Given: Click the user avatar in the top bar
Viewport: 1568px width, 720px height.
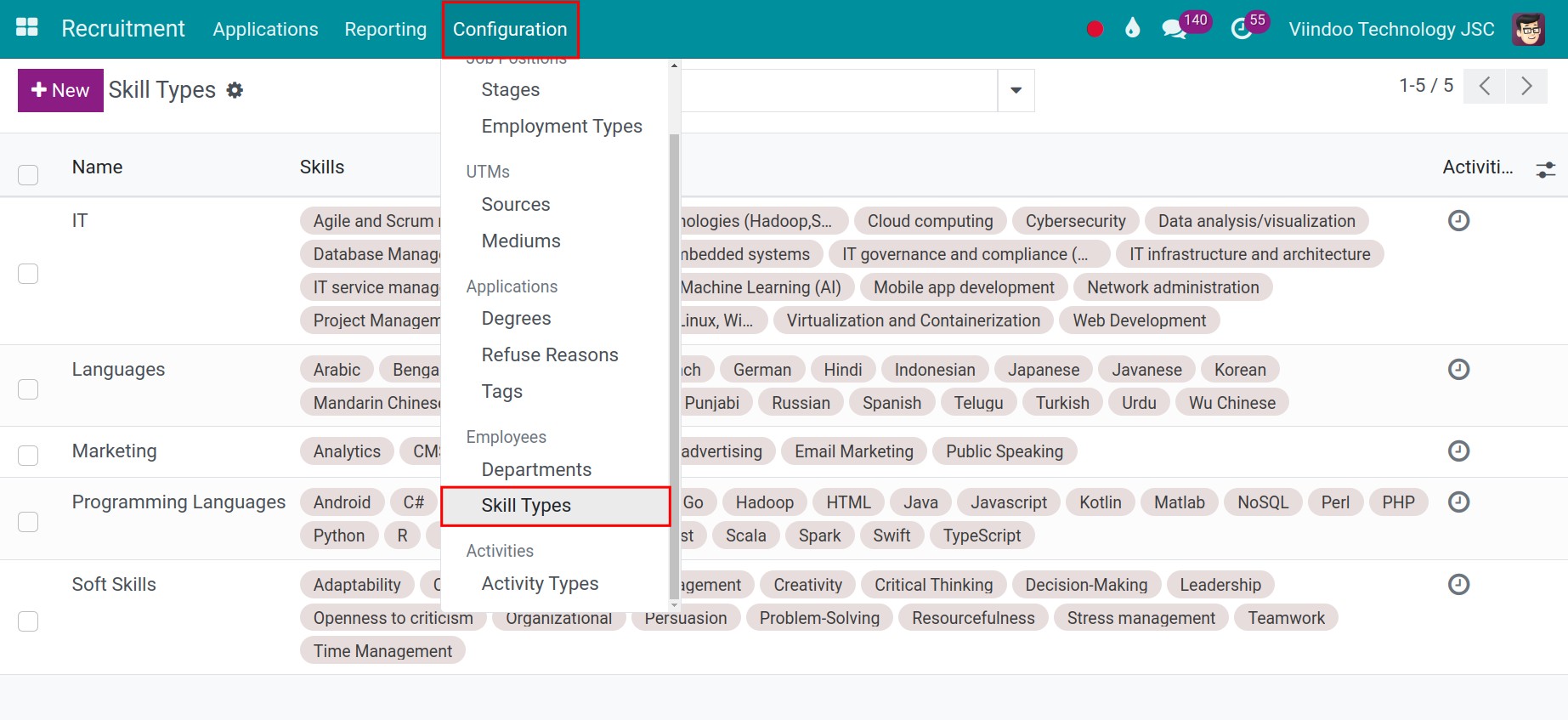Looking at the screenshot, I should click(1528, 29).
